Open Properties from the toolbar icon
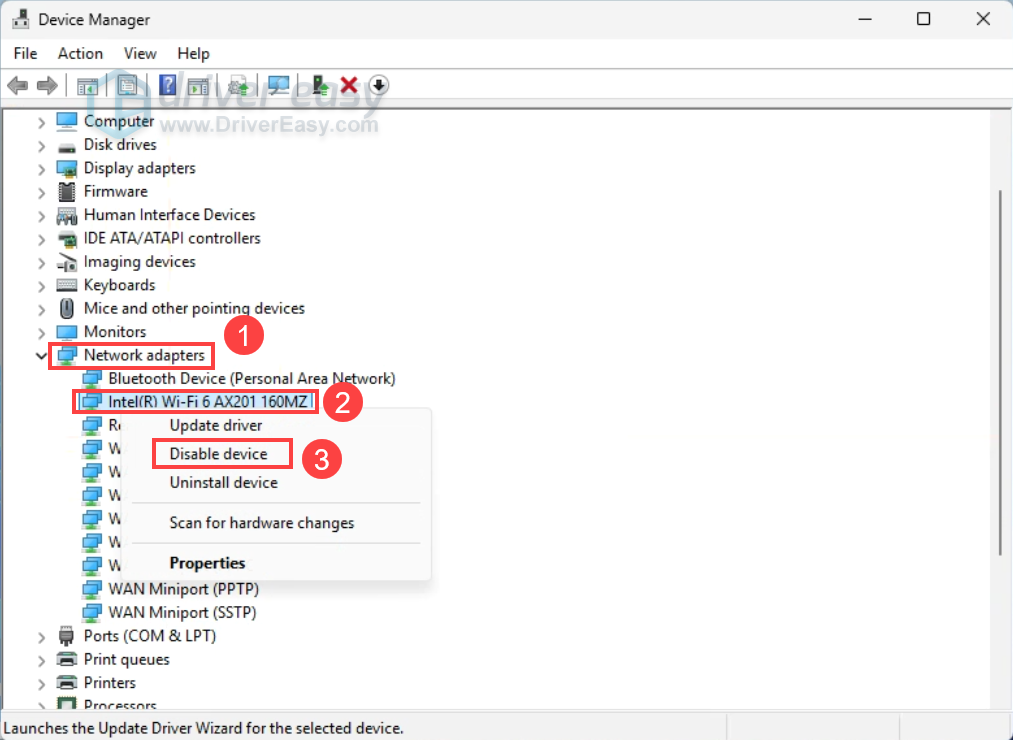The height and width of the screenshot is (740, 1013). [127, 85]
